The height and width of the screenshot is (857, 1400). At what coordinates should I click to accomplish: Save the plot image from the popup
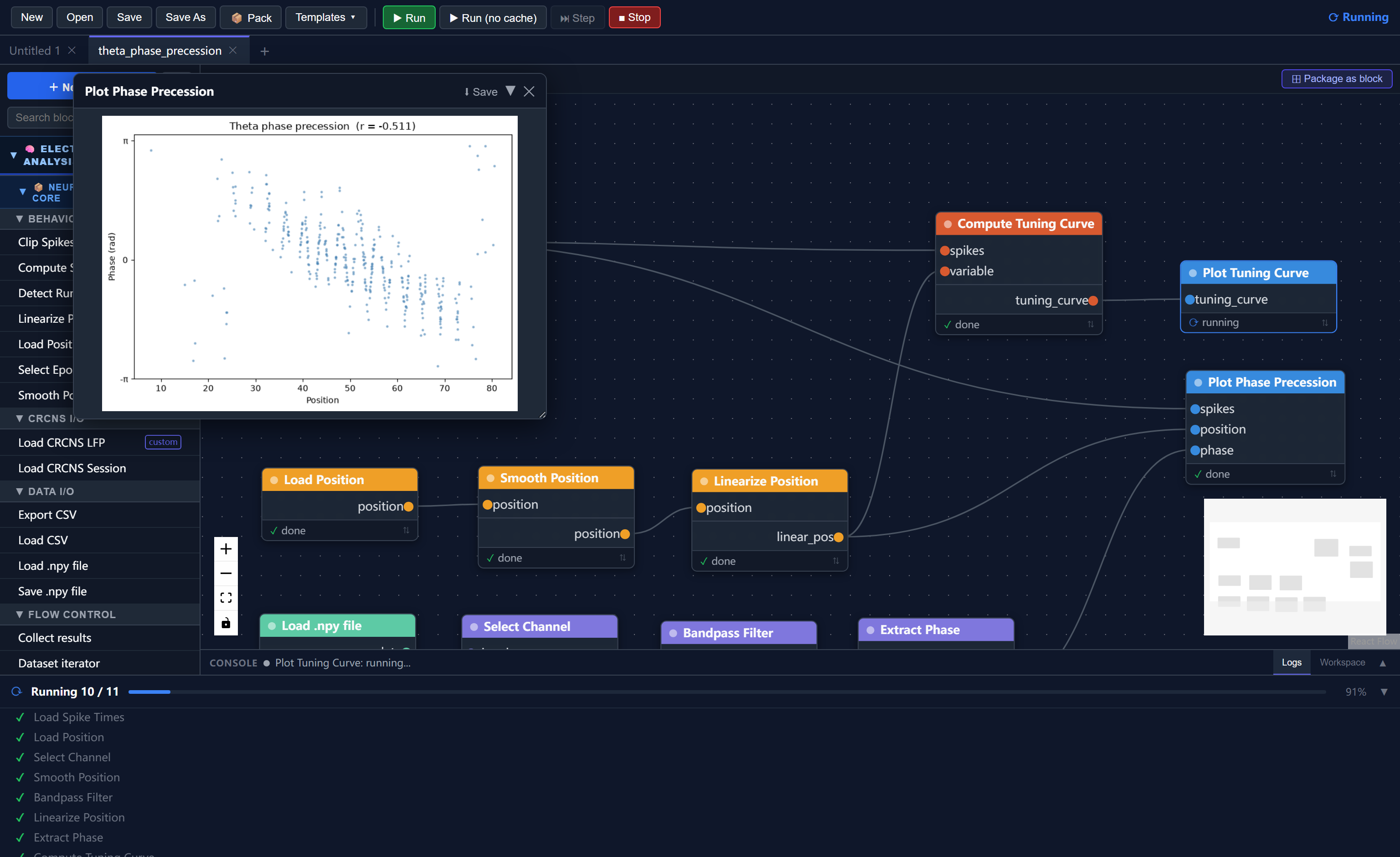point(480,92)
